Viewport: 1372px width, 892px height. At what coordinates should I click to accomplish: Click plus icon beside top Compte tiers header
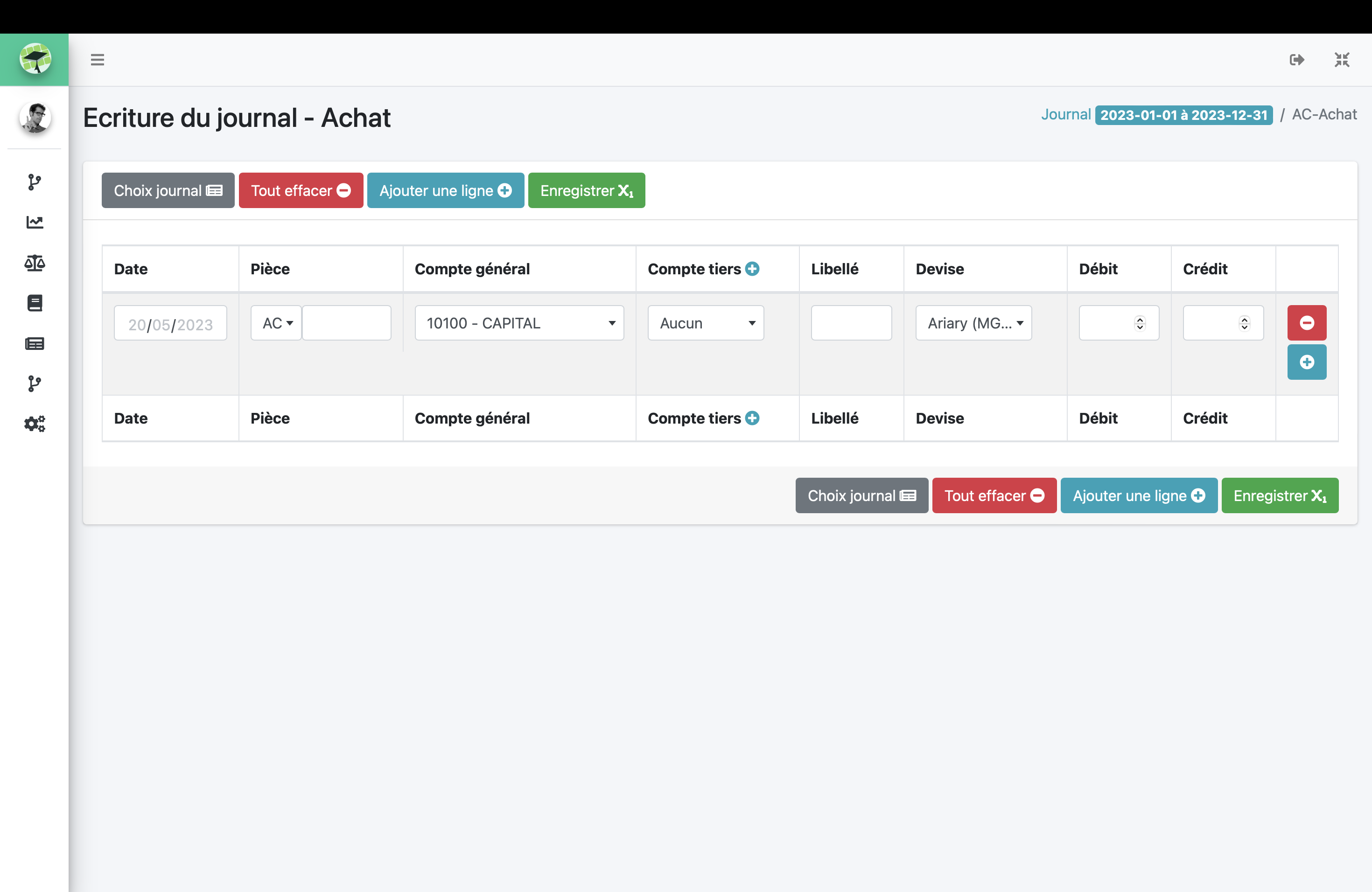tap(752, 269)
